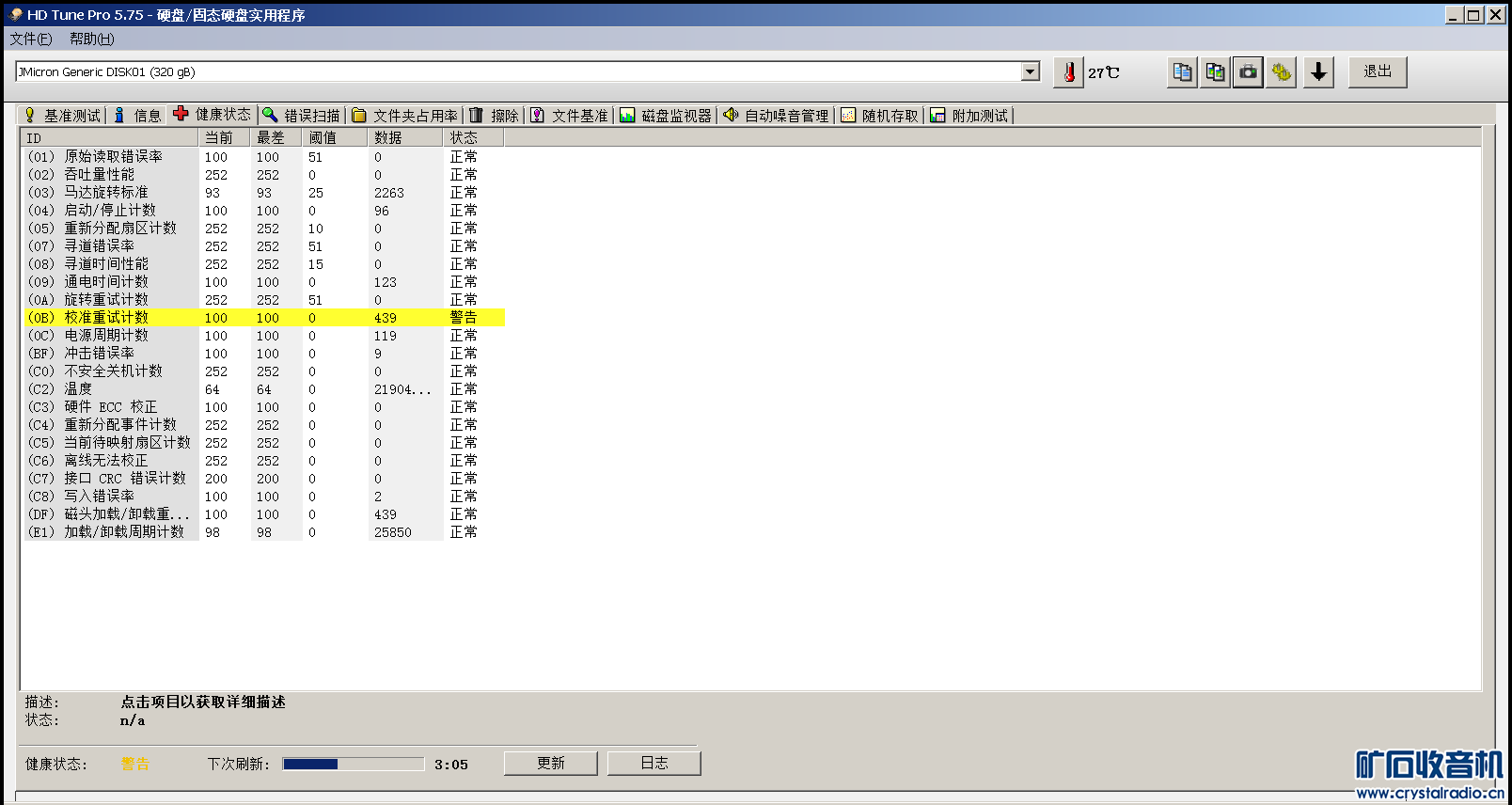Select the (C7) 接口 CRC 错误计数 row
The width and height of the screenshot is (1512, 805).
coord(264,479)
